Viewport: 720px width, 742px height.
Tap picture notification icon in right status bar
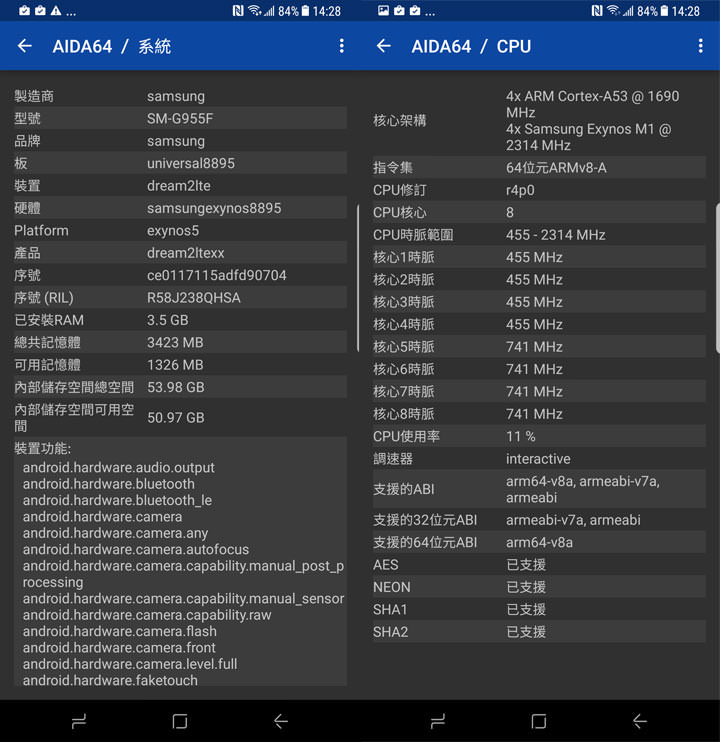click(x=383, y=11)
